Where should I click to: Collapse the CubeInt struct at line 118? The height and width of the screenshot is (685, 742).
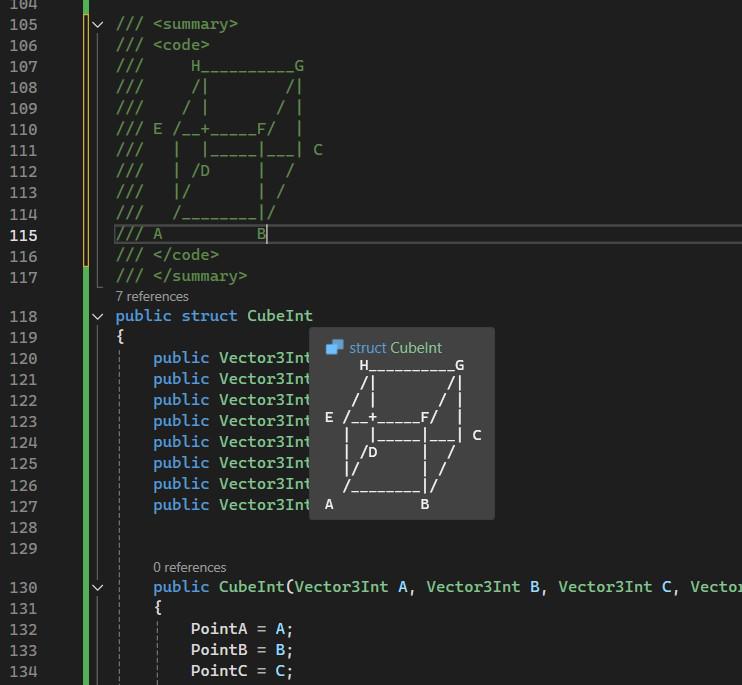tap(97, 316)
